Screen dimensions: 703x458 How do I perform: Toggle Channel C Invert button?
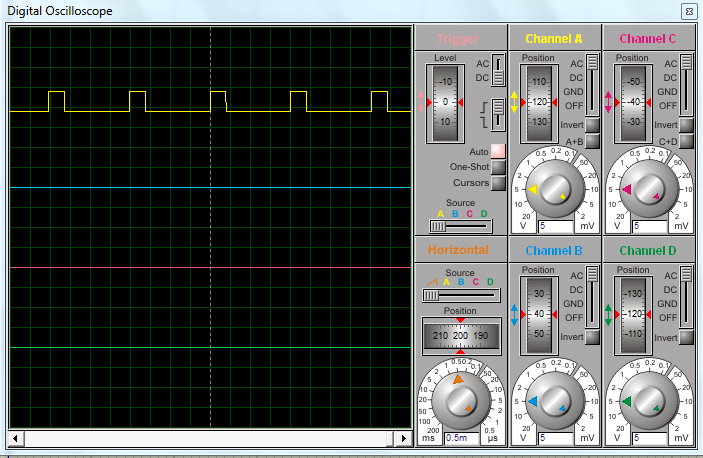tap(686, 125)
